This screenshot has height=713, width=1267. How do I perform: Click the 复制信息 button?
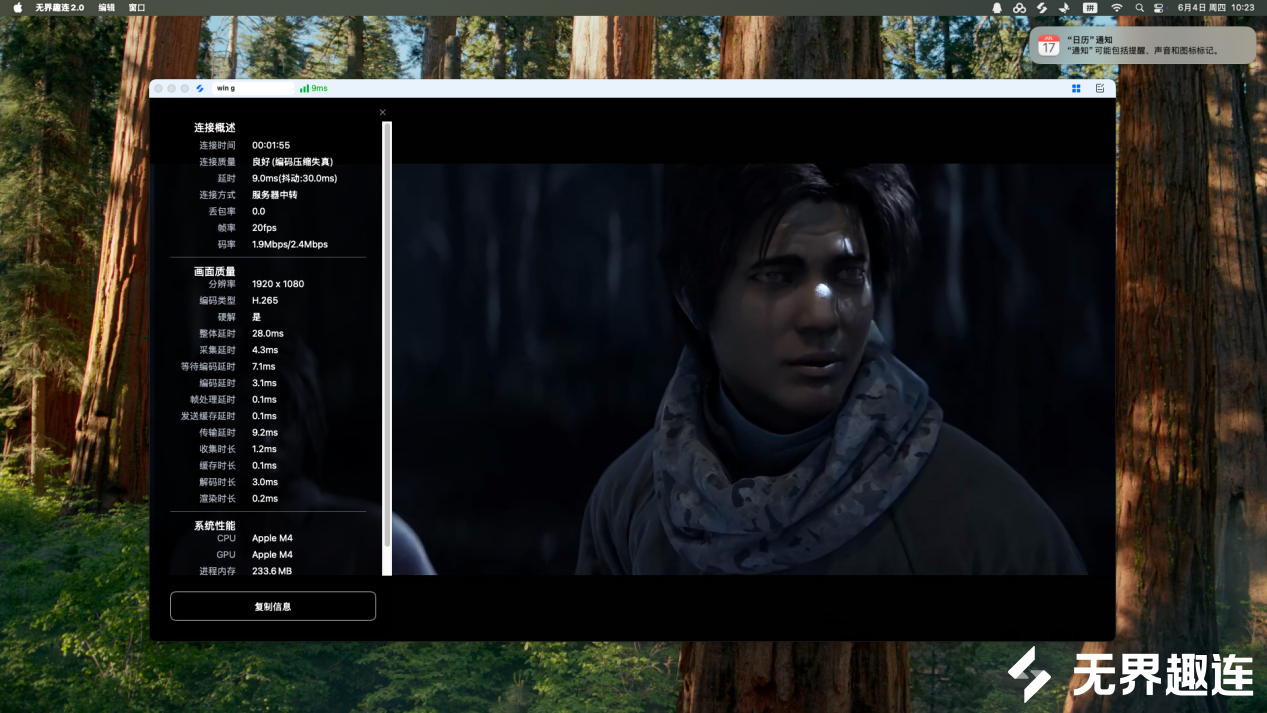(273, 606)
